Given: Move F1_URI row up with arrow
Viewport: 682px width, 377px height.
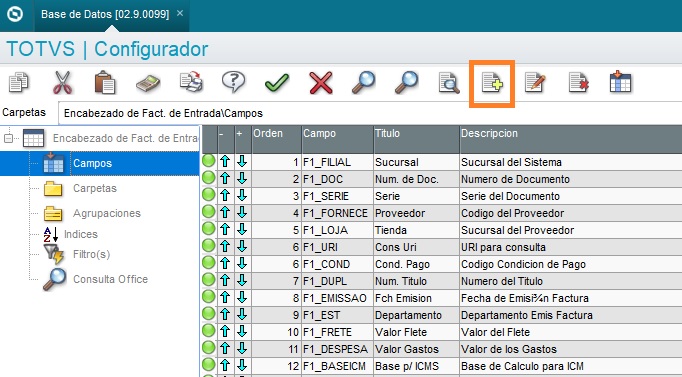Looking at the screenshot, I should coord(225,247).
